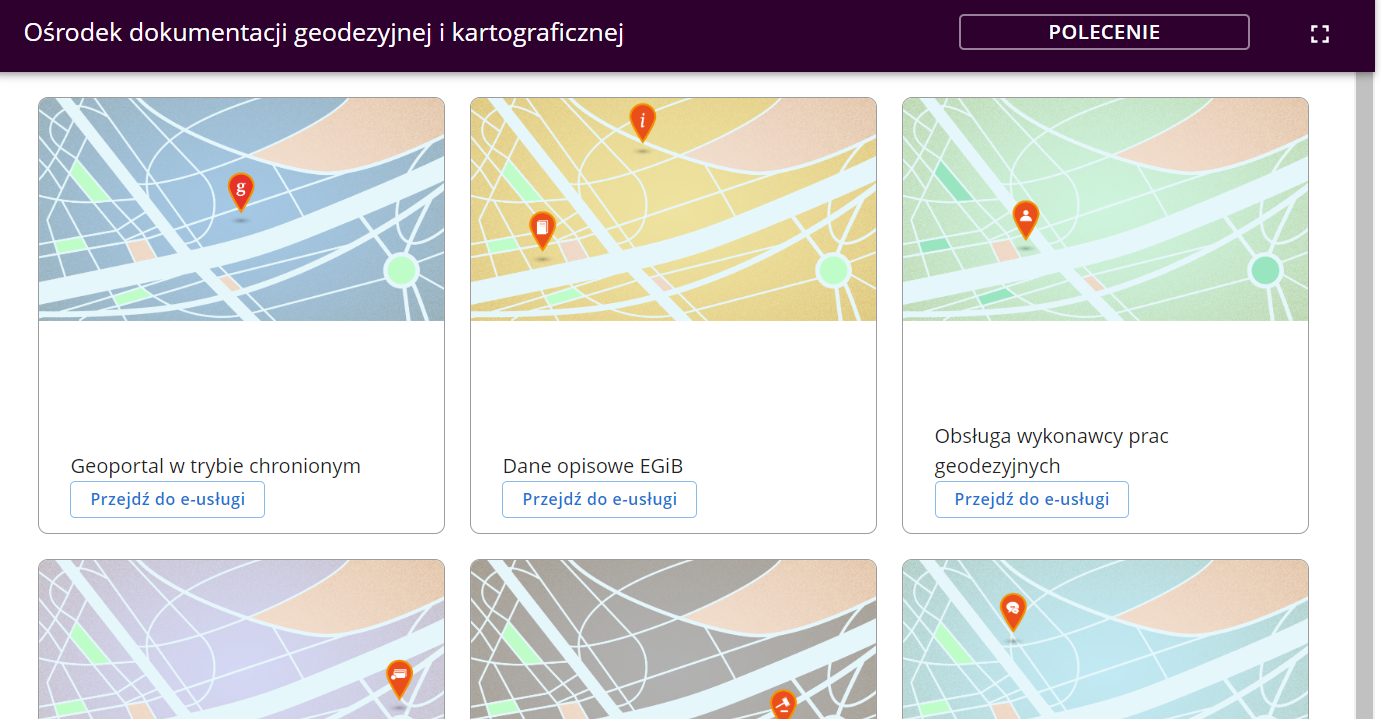Click the gavel pin on the gray map
Viewport: 1381px width, 719px height.
pyautogui.click(x=783, y=704)
